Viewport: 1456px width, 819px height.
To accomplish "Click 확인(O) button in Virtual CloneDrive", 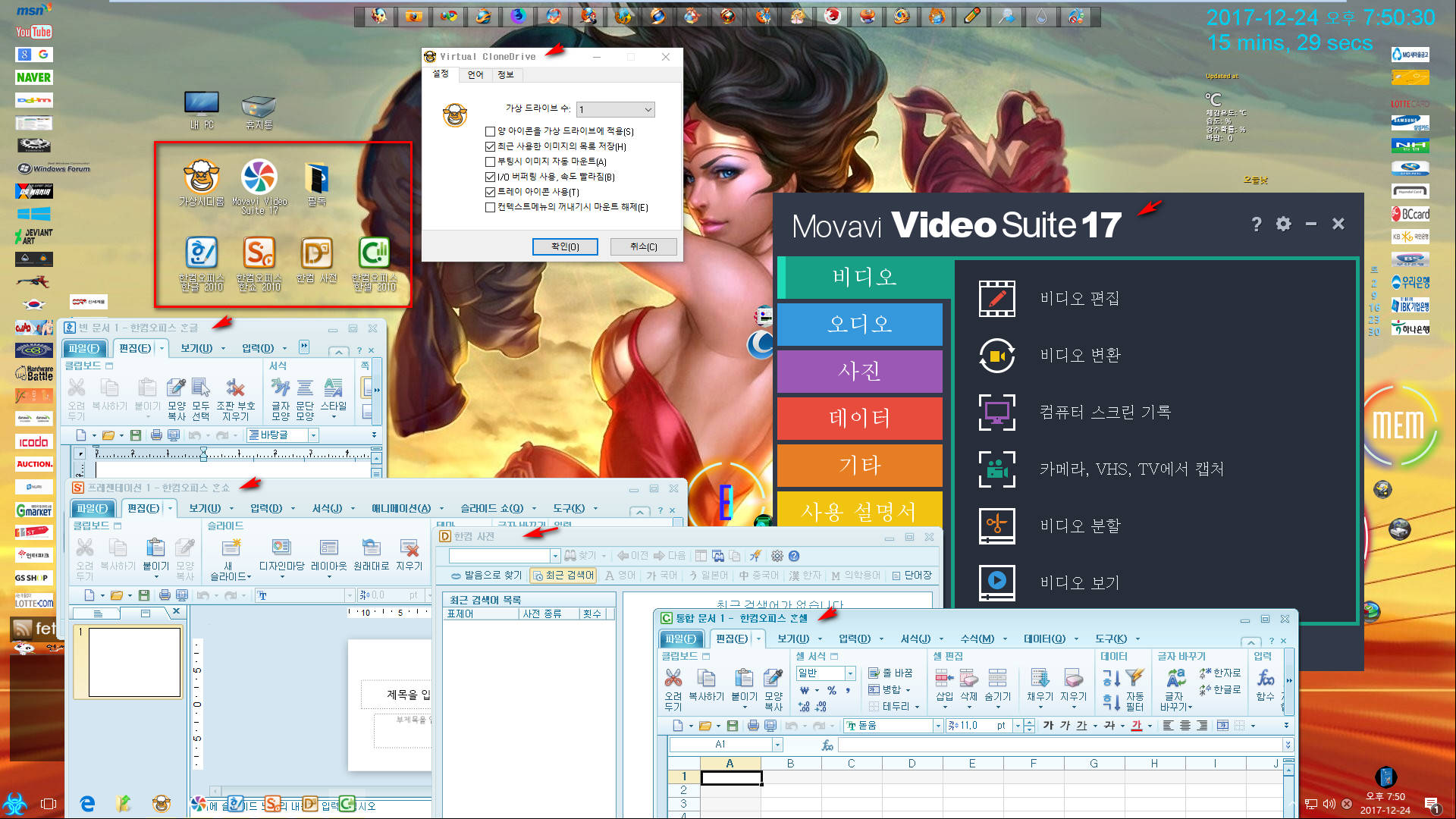I will point(565,246).
